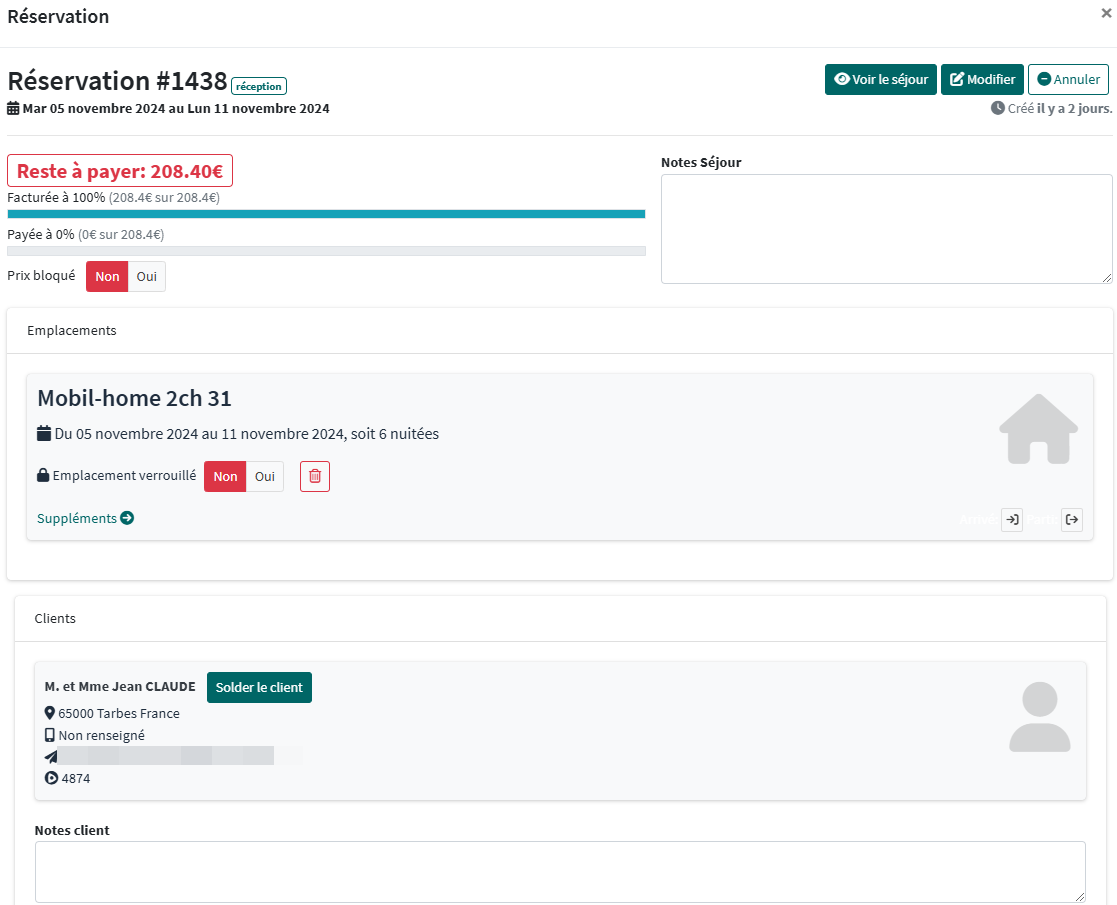The height and width of the screenshot is (905, 1117).
Task: Click the Facturée à 100% progress bar
Action: [326, 214]
